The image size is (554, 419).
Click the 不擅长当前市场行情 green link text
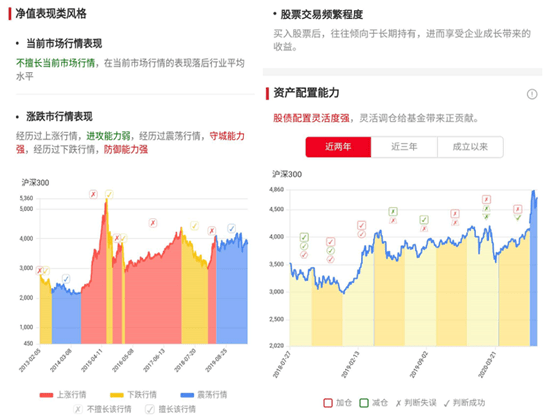[55, 63]
